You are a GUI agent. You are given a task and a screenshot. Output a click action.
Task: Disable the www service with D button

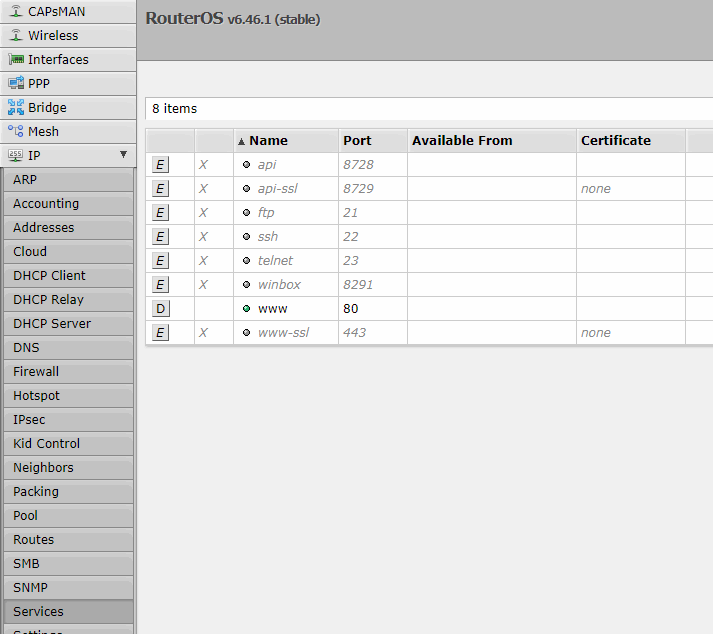click(x=161, y=309)
